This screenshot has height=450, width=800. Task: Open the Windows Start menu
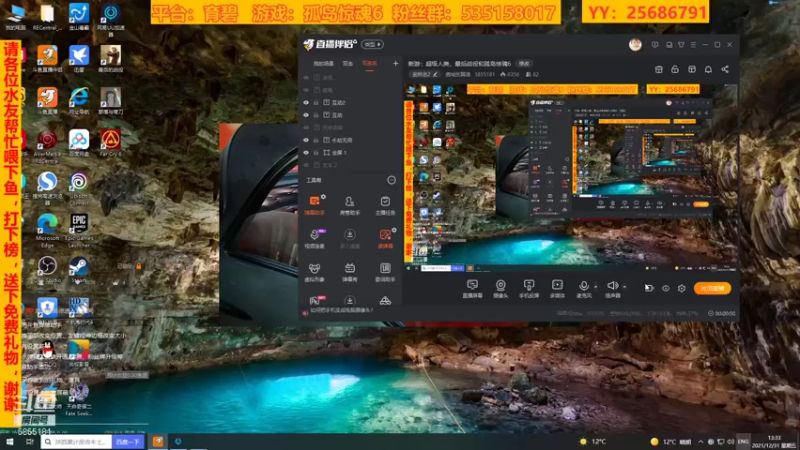[x=10, y=442]
